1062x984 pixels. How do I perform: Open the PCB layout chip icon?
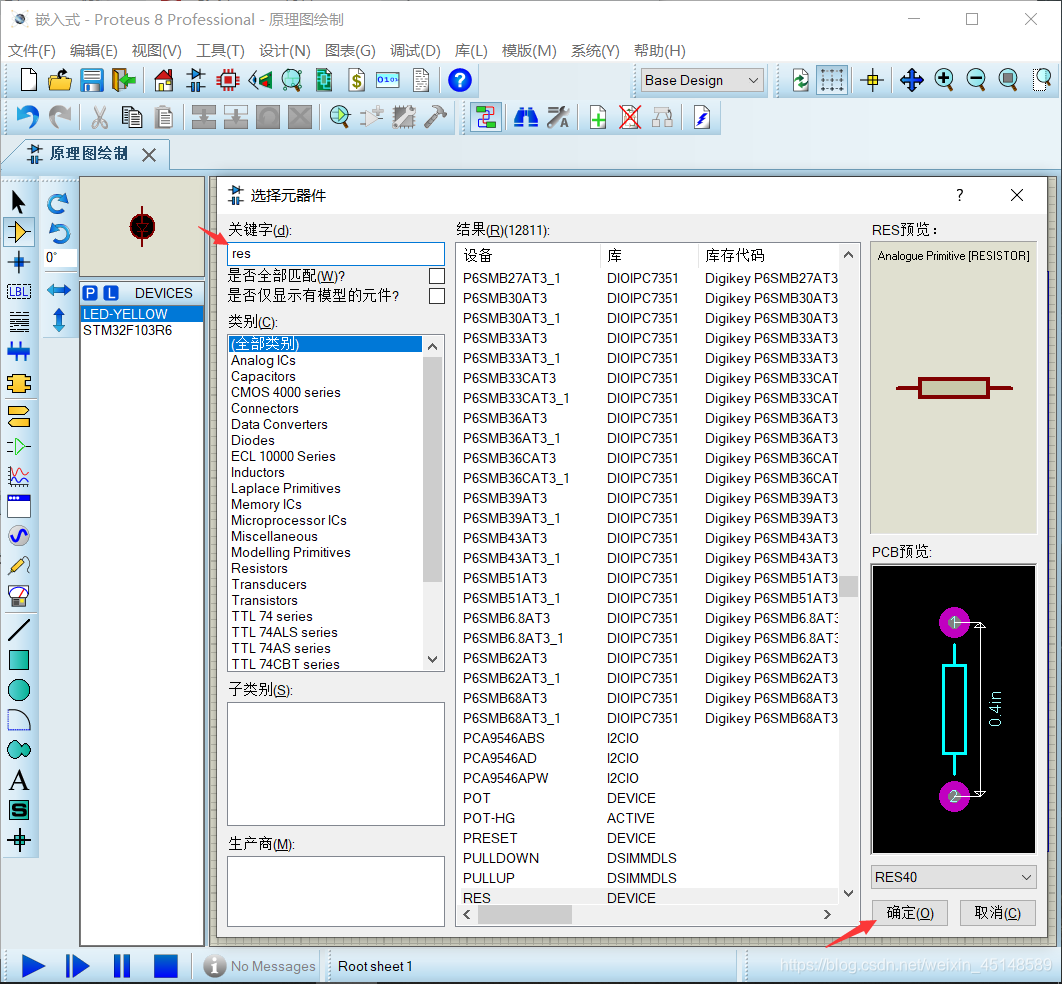click(x=228, y=80)
